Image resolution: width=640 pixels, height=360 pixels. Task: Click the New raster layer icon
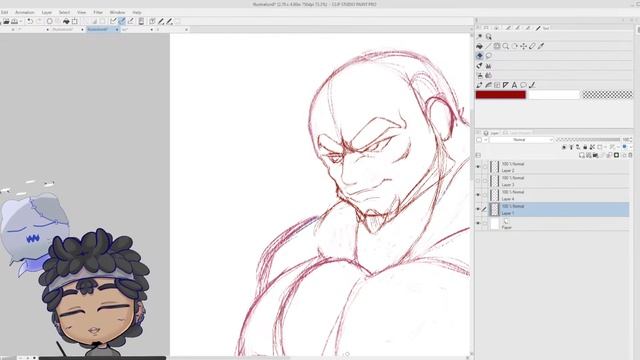(582, 155)
